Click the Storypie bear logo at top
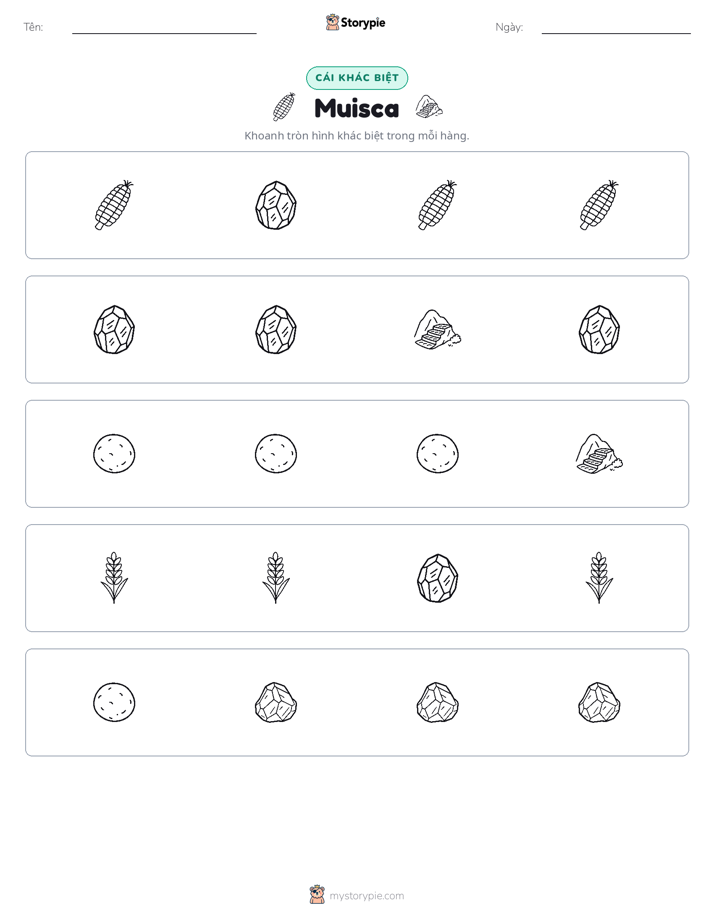This screenshot has width=714, height=924. click(x=332, y=22)
